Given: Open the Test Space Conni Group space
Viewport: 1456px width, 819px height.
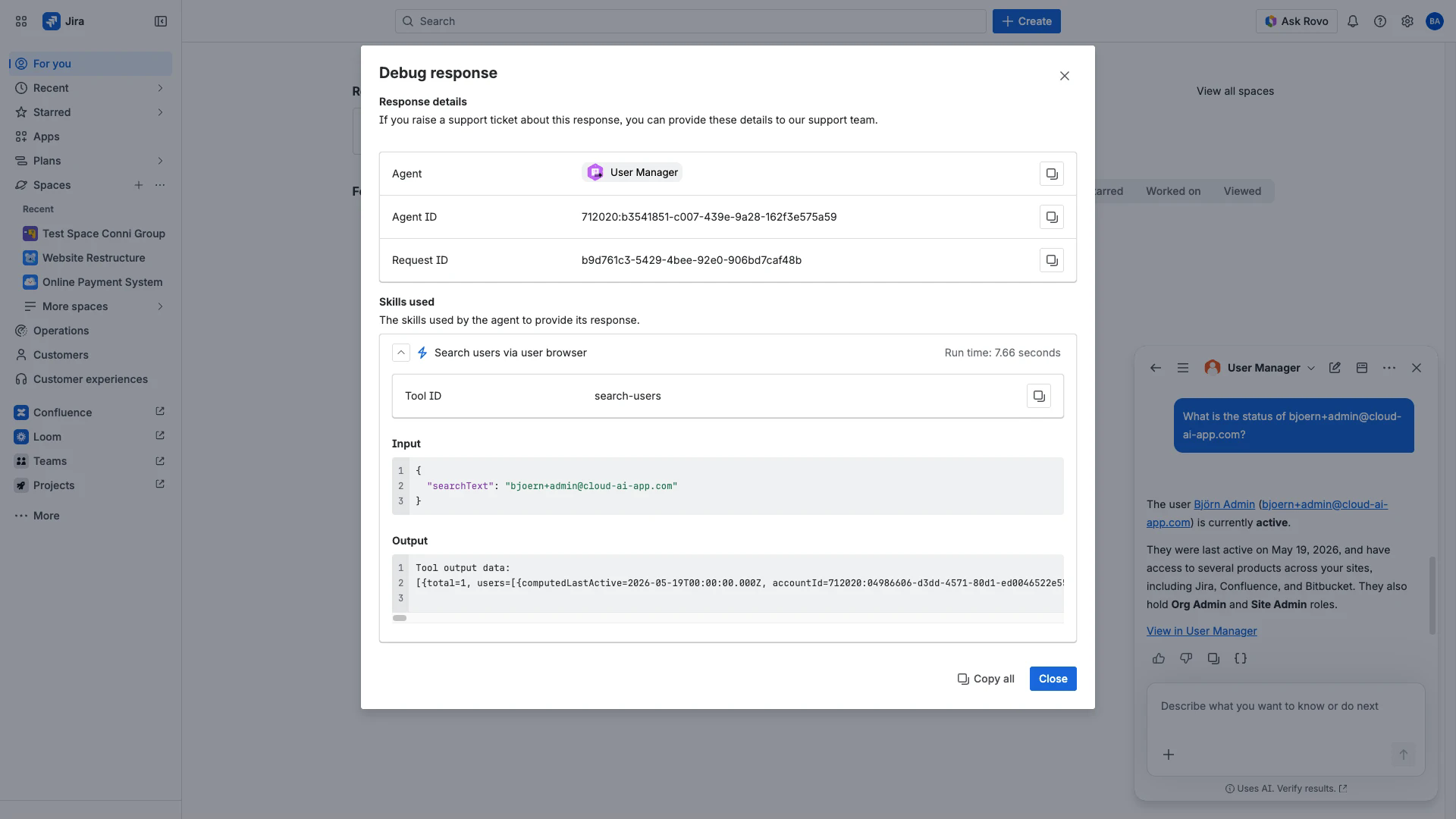Looking at the screenshot, I should coord(95,234).
